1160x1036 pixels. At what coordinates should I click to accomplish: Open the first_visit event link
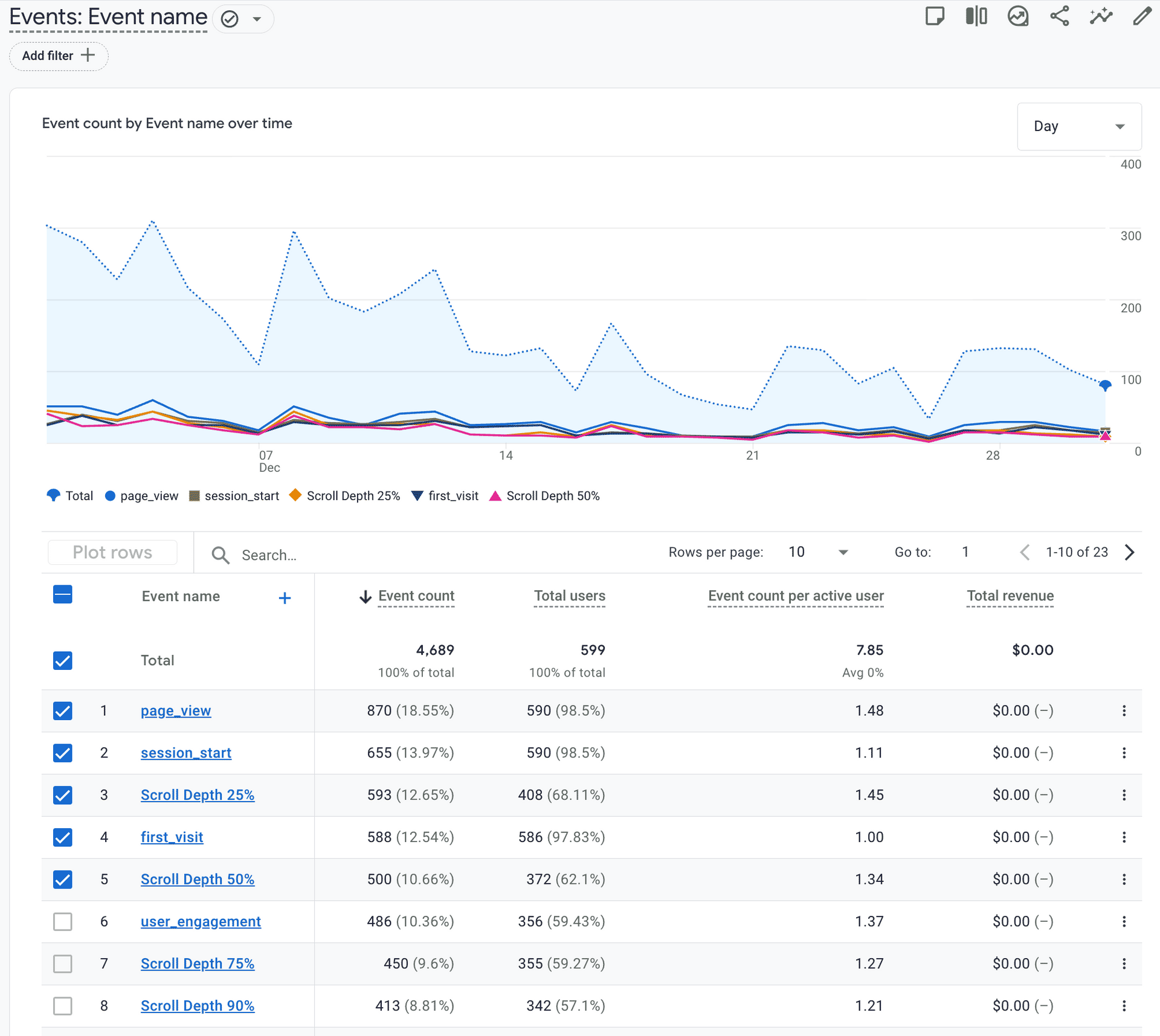click(172, 837)
